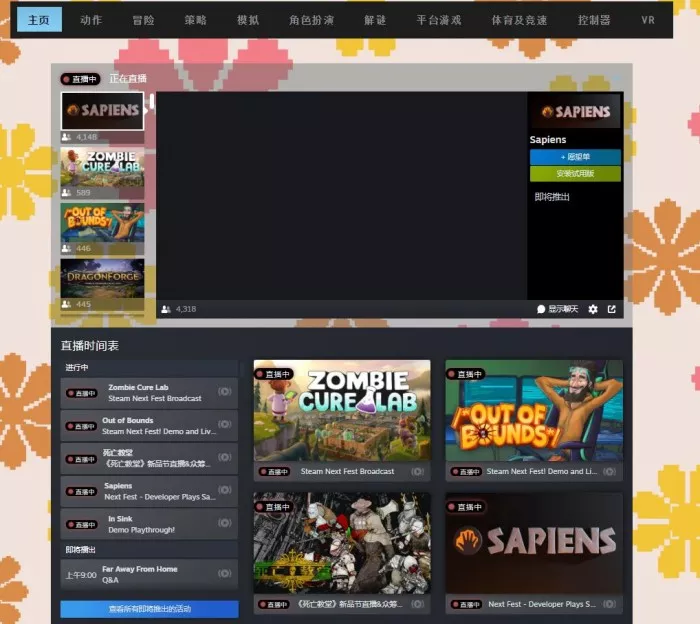Click the 直播时间表 schedule heading
Viewport: 700px width, 624px height.
coord(90,345)
